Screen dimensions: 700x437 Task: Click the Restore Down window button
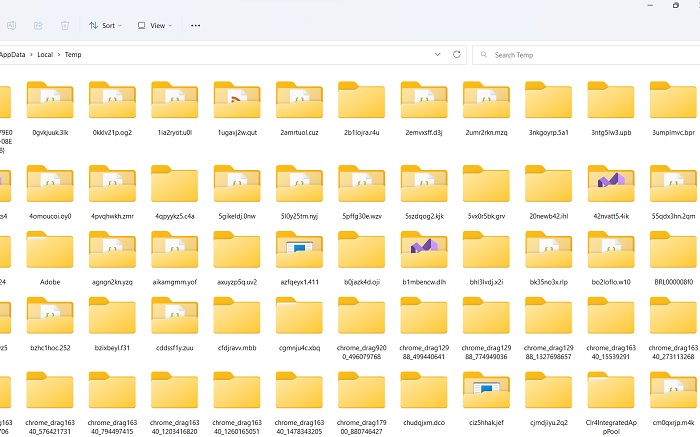tap(677, 5)
